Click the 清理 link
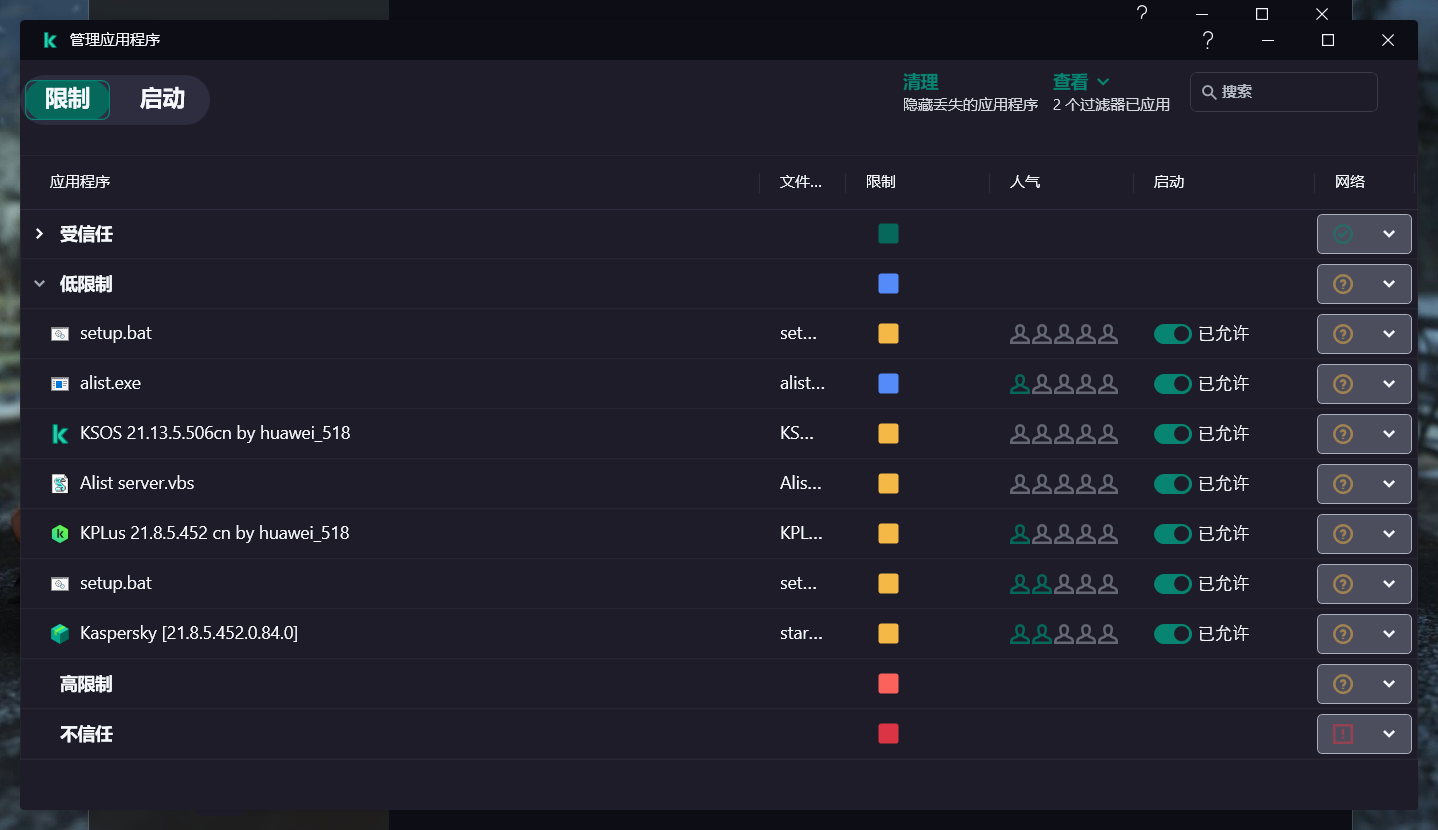The image size is (1438, 830). tap(921, 82)
